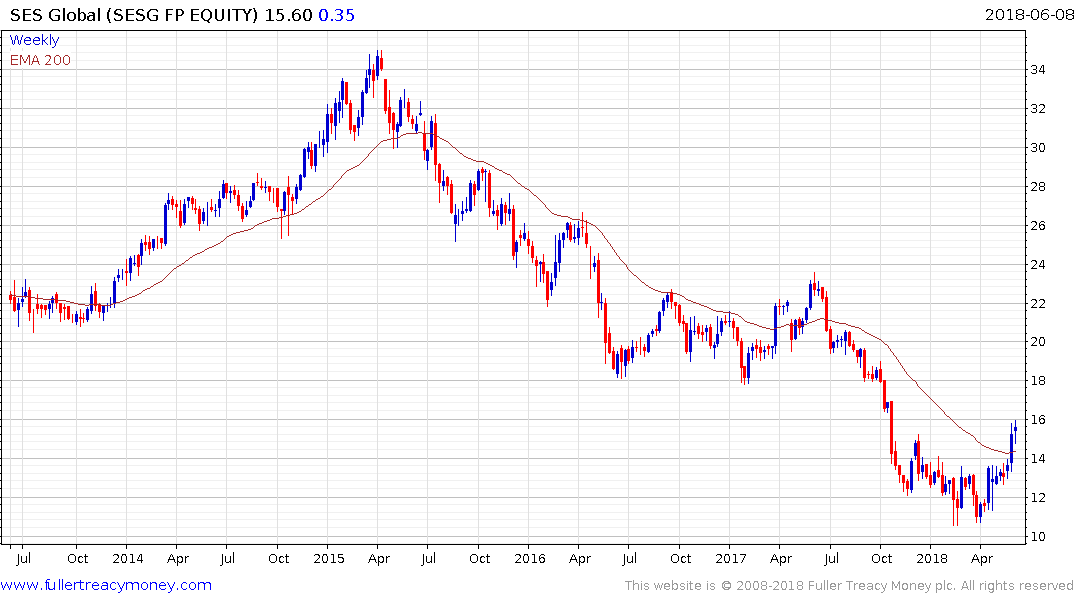Click the price change value 0.35

(337, 15)
